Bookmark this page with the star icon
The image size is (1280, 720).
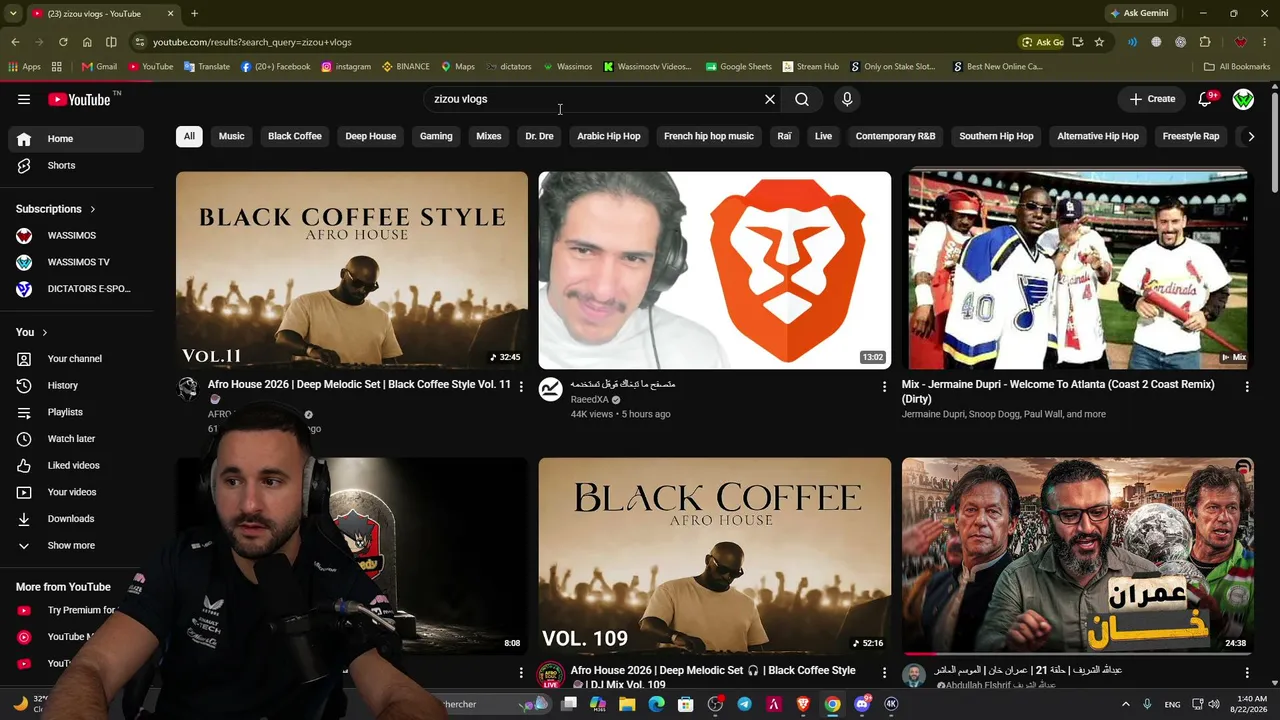point(1099,42)
